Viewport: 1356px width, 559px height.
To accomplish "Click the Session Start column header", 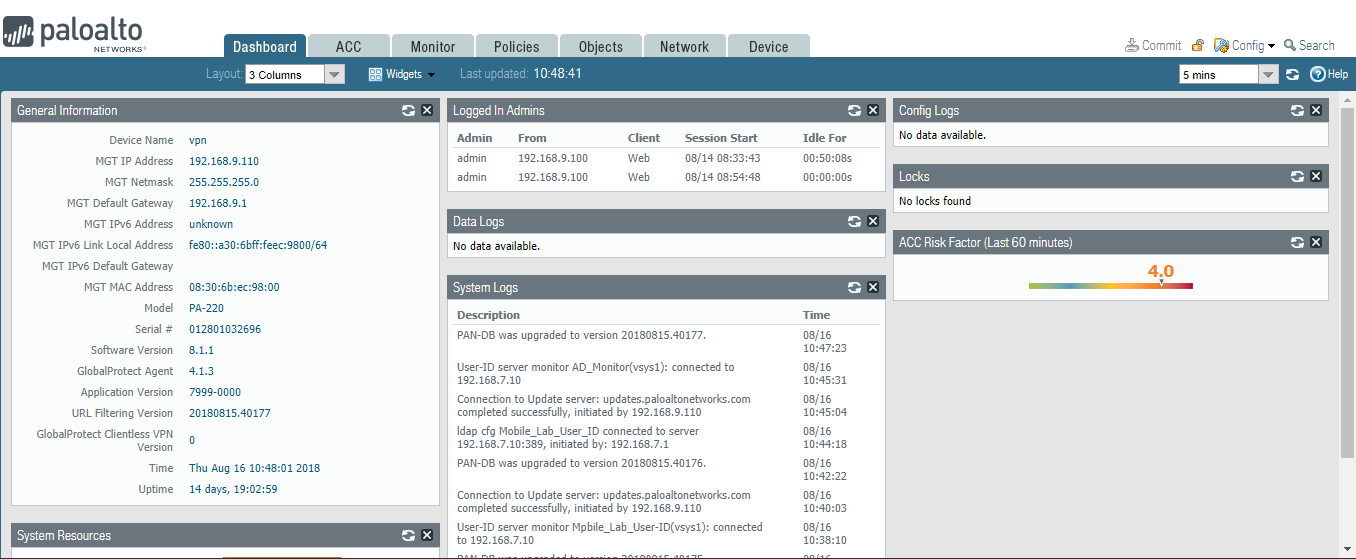I will pos(721,138).
